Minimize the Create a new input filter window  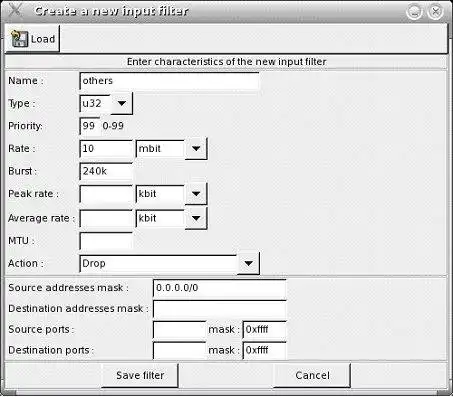(x=414, y=12)
